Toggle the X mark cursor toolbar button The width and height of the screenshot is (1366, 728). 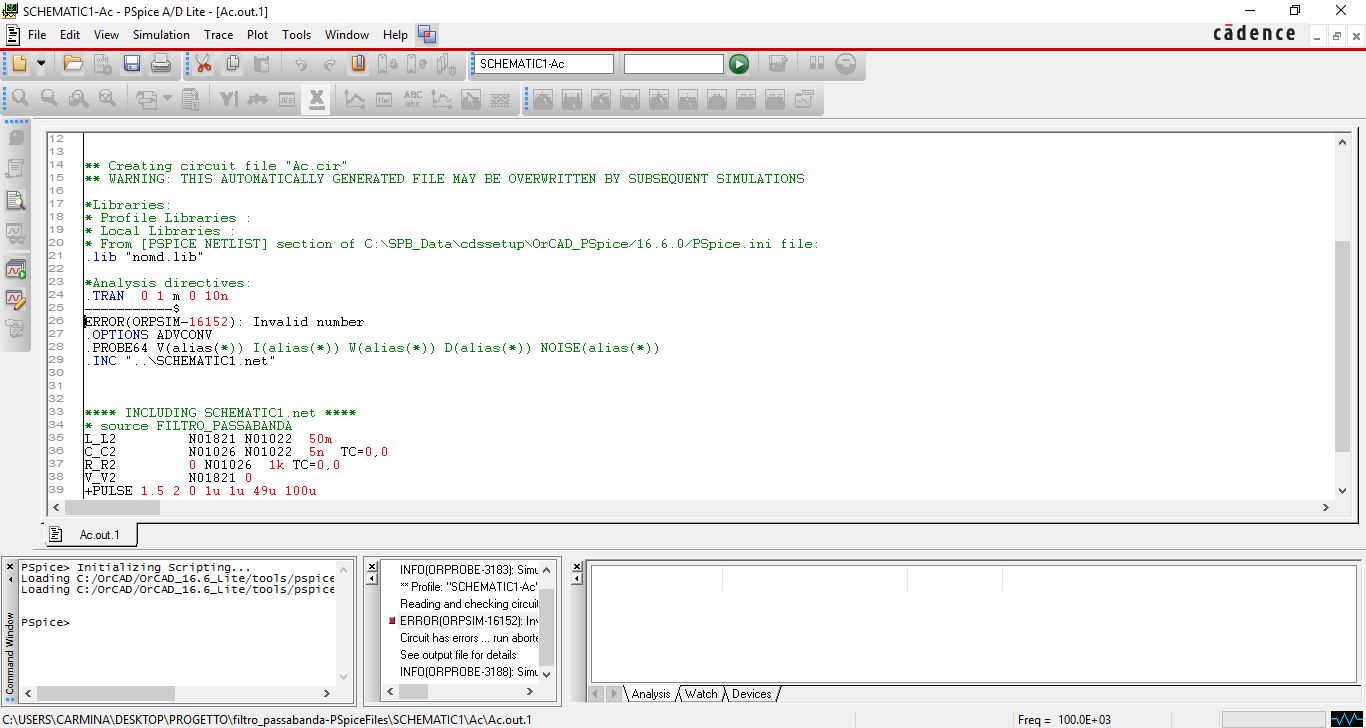(x=316, y=99)
